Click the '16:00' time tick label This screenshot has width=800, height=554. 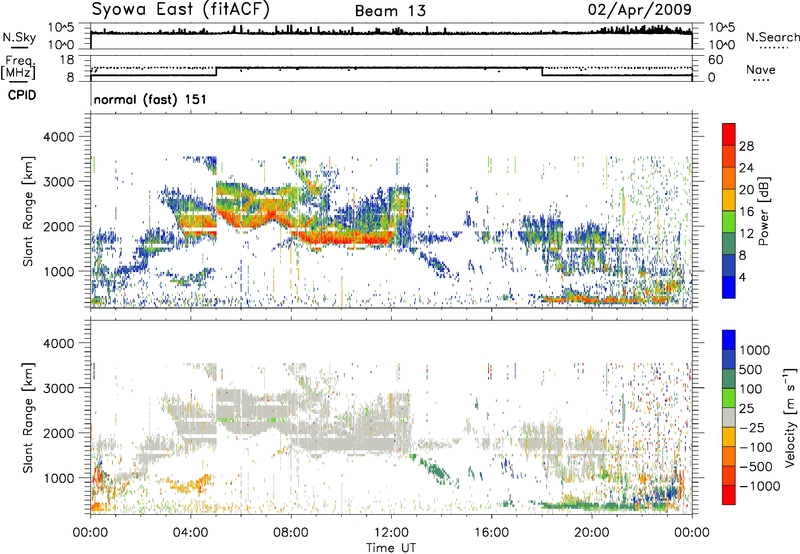tap(491, 533)
